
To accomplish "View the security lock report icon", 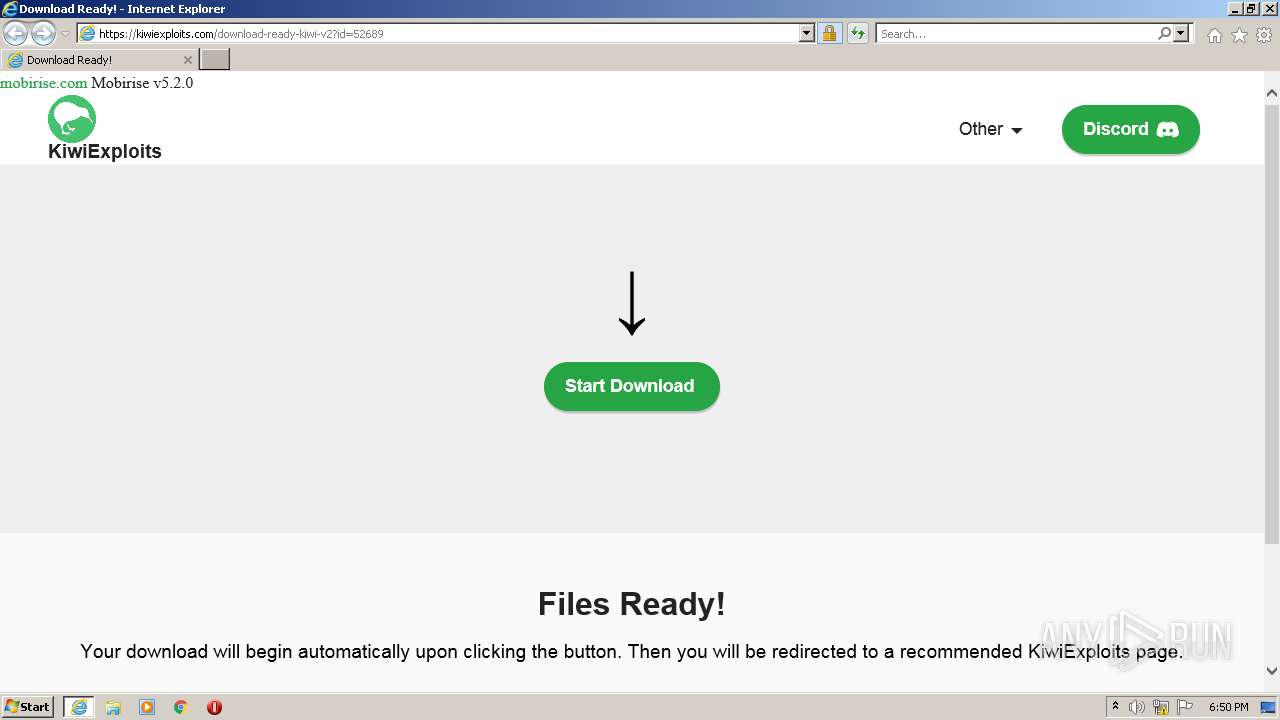I will [x=829, y=33].
